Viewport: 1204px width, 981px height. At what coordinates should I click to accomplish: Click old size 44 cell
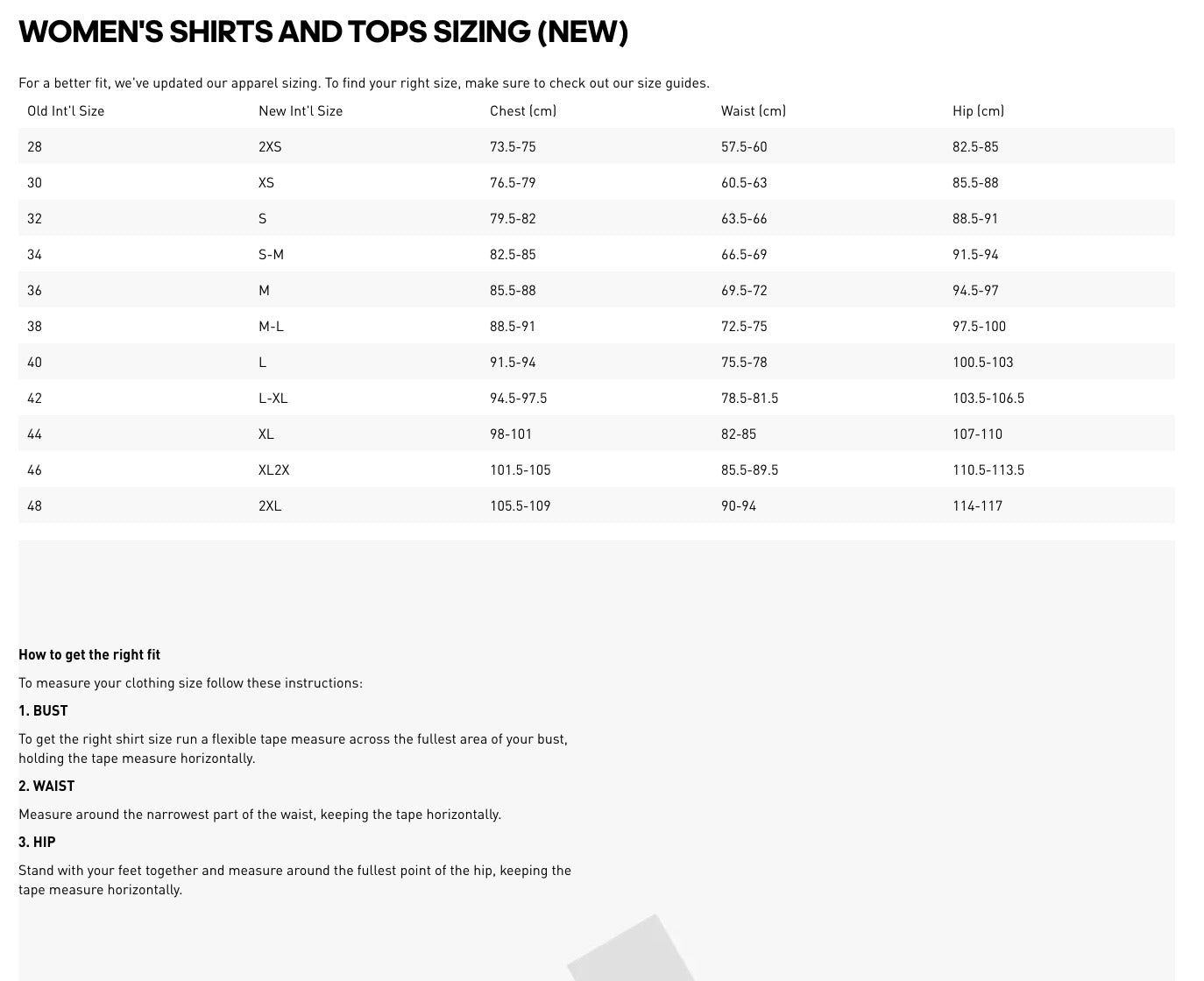(x=34, y=434)
